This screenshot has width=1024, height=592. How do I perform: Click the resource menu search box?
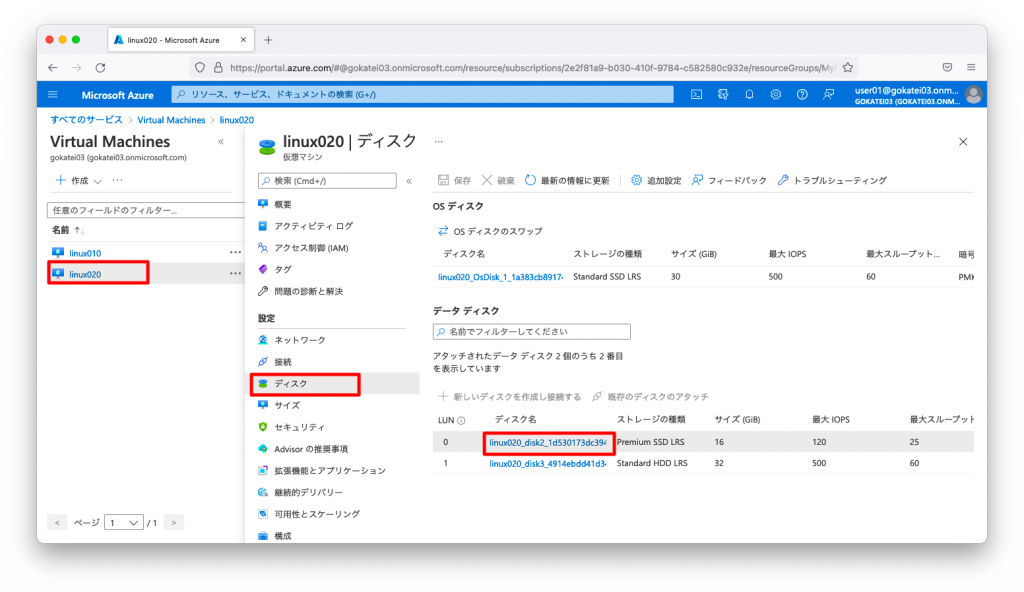point(327,181)
